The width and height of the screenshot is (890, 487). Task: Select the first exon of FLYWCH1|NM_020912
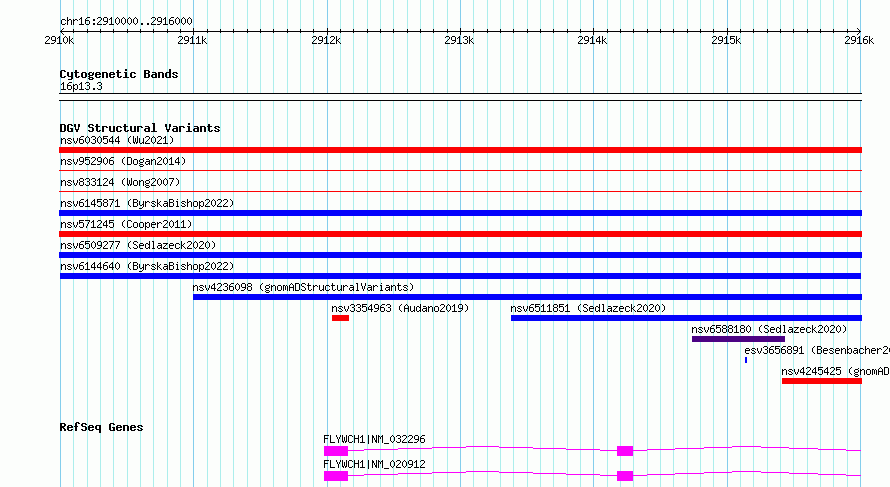tap(336, 476)
